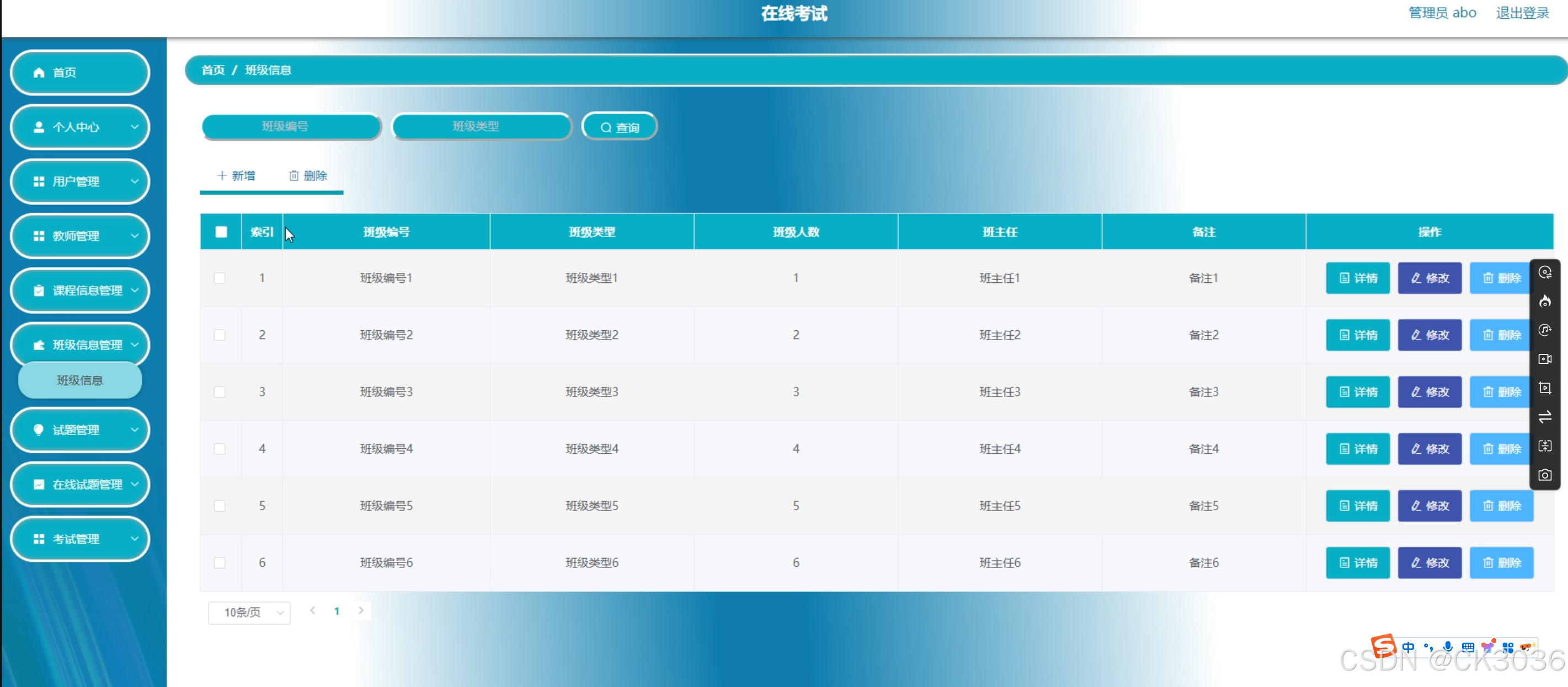Click the home icon in 首页 sidebar button
The width and height of the screenshot is (1568, 687).
pyautogui.click(x=39, y=72)
